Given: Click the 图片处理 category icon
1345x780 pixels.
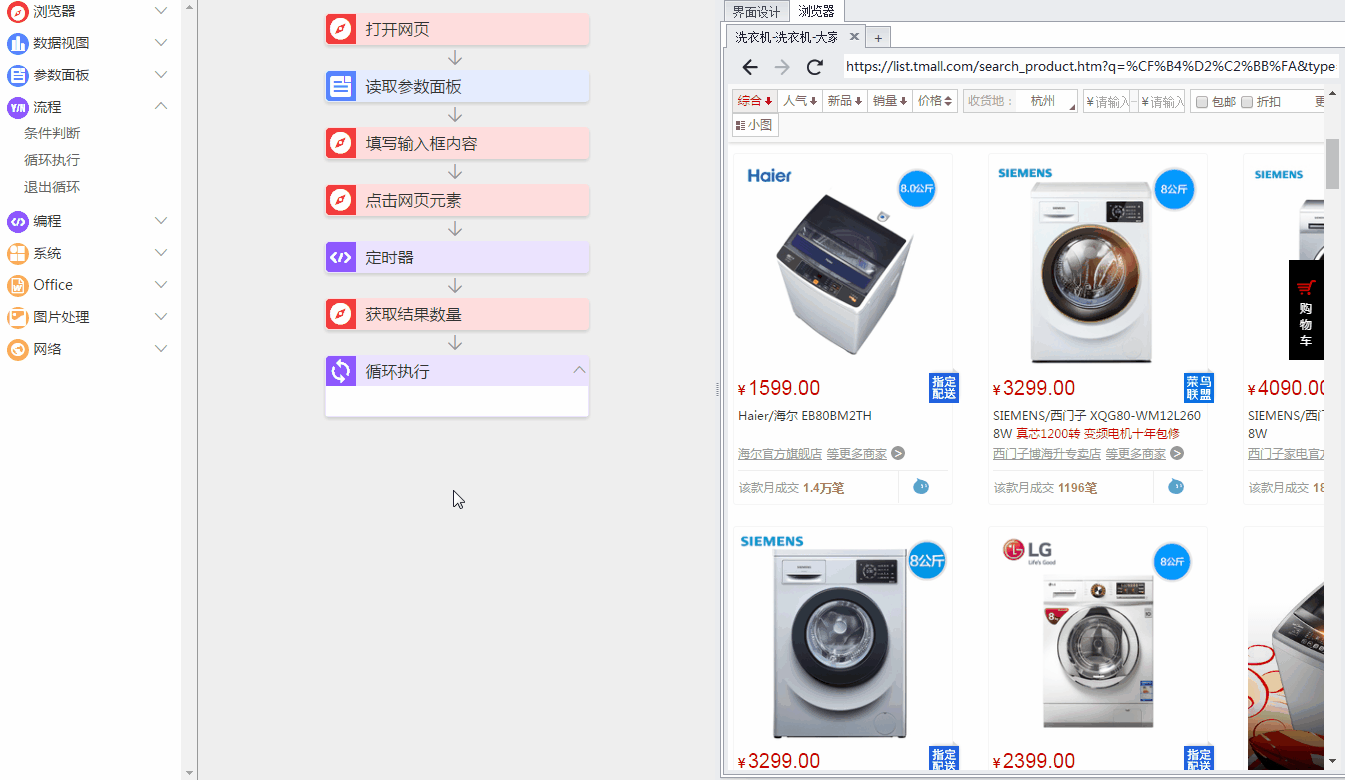Looking at the screenshot, I should tap(17, 317).
